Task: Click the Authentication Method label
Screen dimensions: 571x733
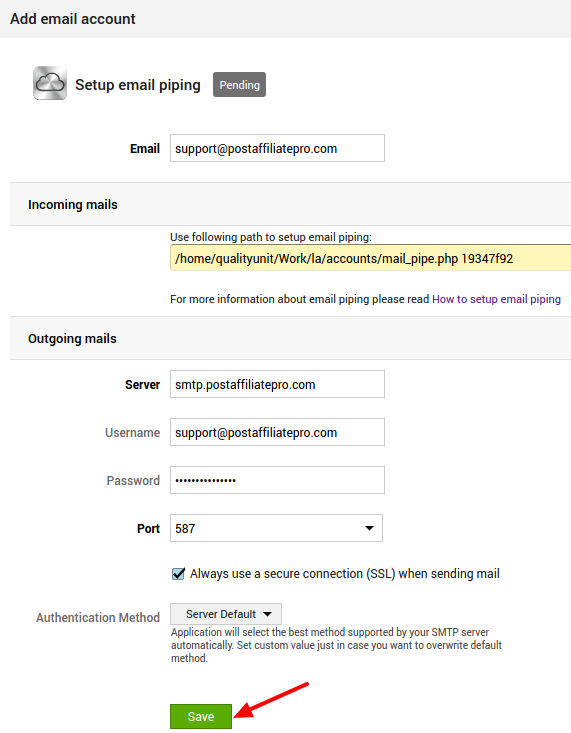Action: coord(98,618)
